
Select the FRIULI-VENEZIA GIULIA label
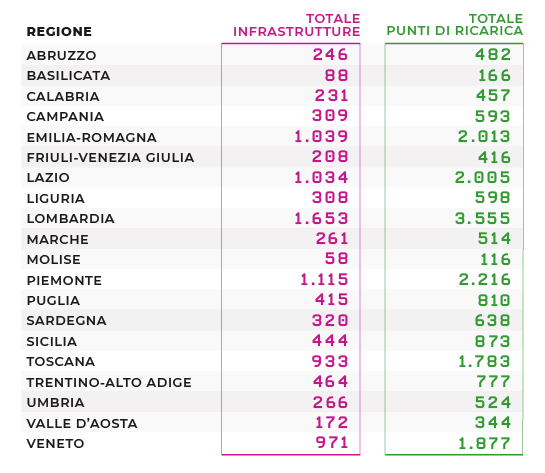coord(110,157)
